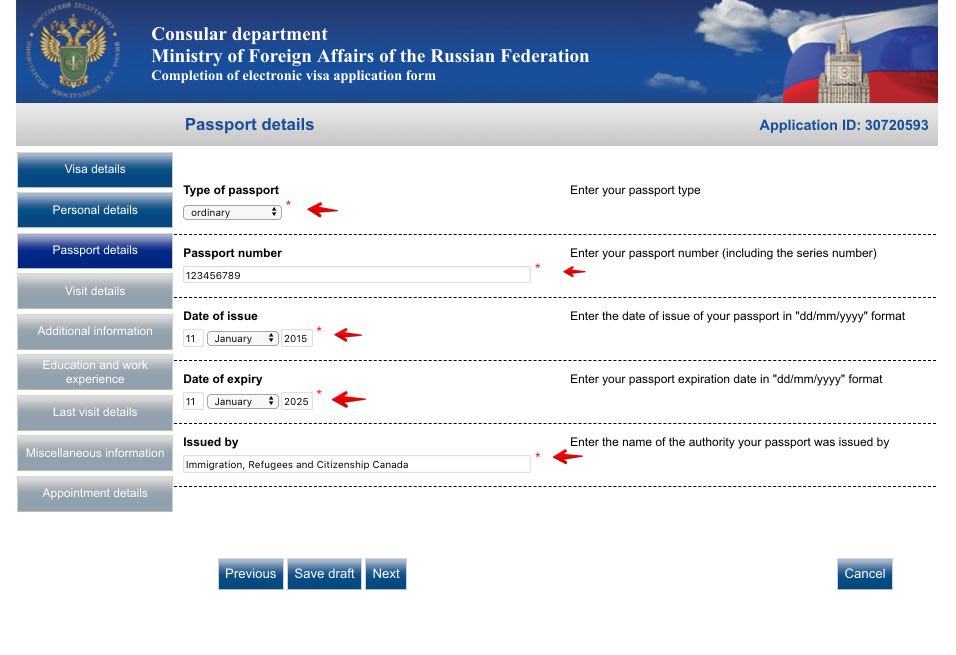Open the Personal details section

pyautogui.click(x=95, y=210)
